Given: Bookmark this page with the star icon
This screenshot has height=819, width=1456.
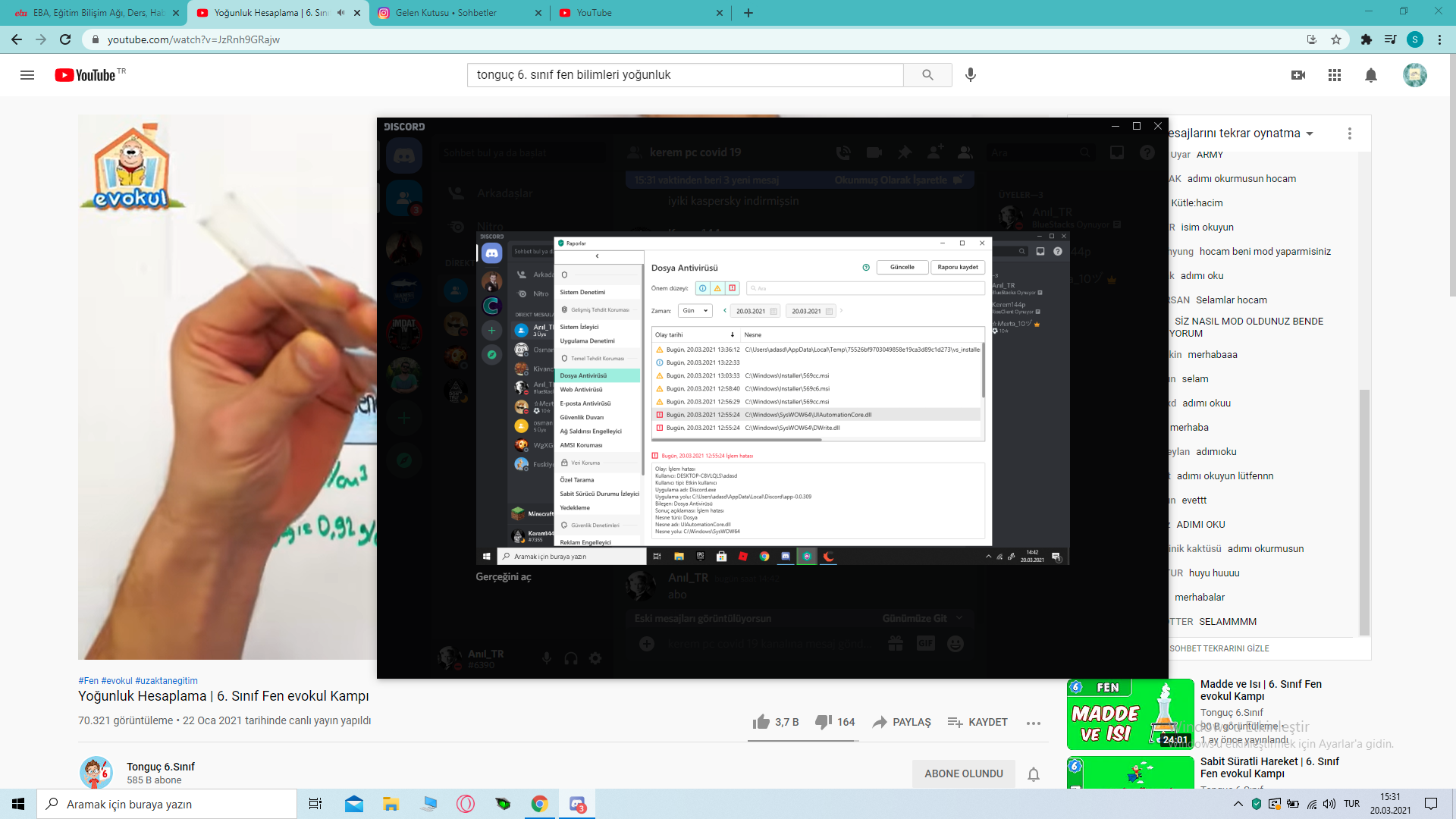Looking at the screenshot, I should [x=1336, y=39].
